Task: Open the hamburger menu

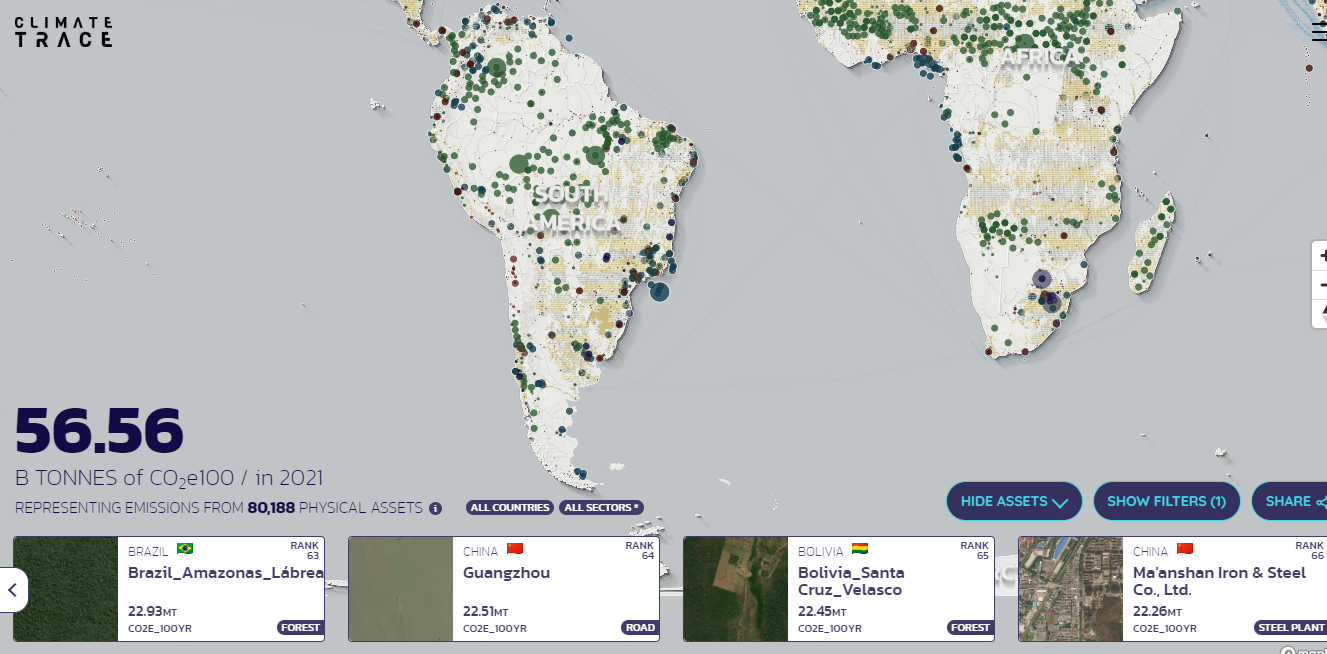Action: pos(1318,32)
